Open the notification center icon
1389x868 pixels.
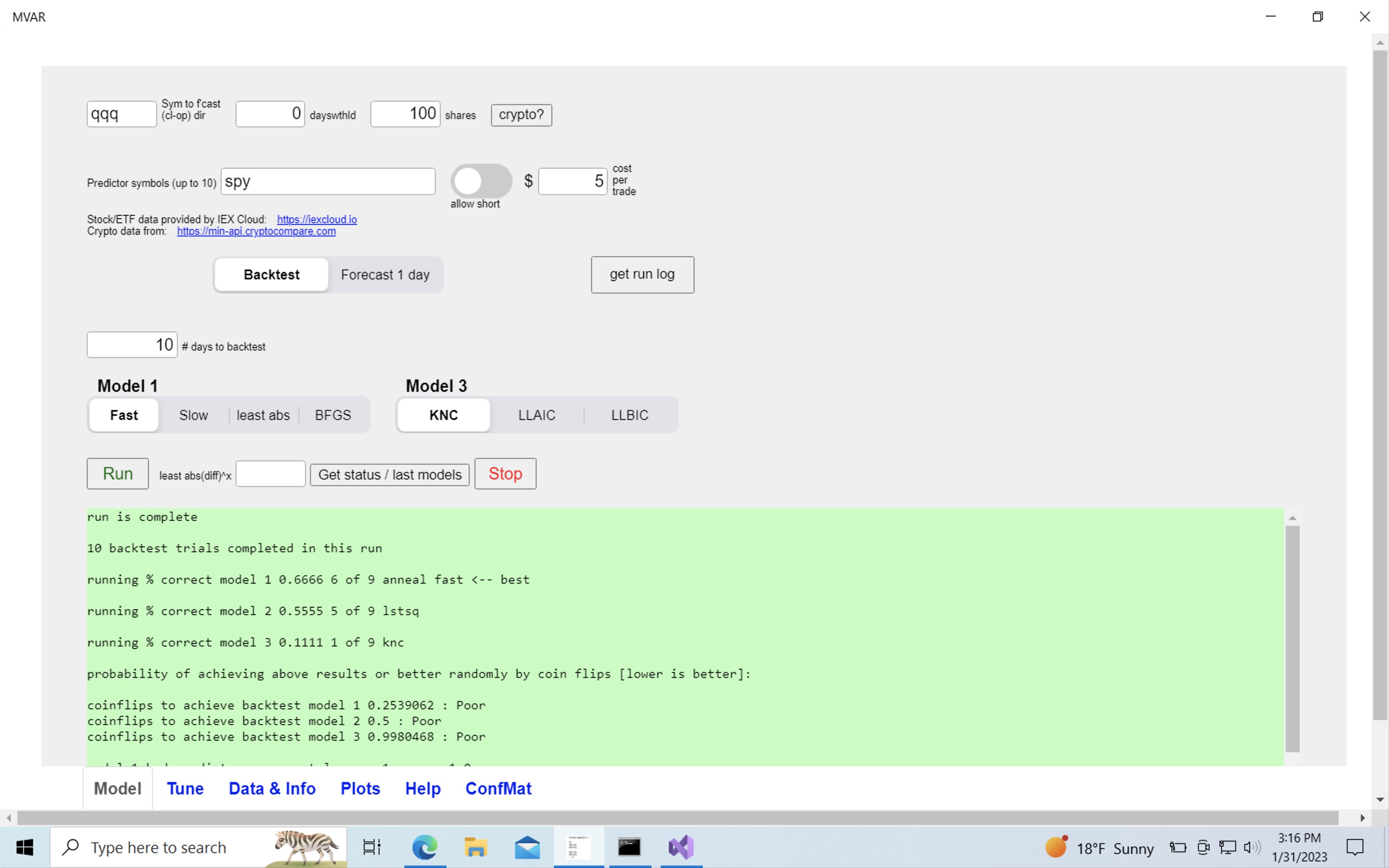(1355, 847)
